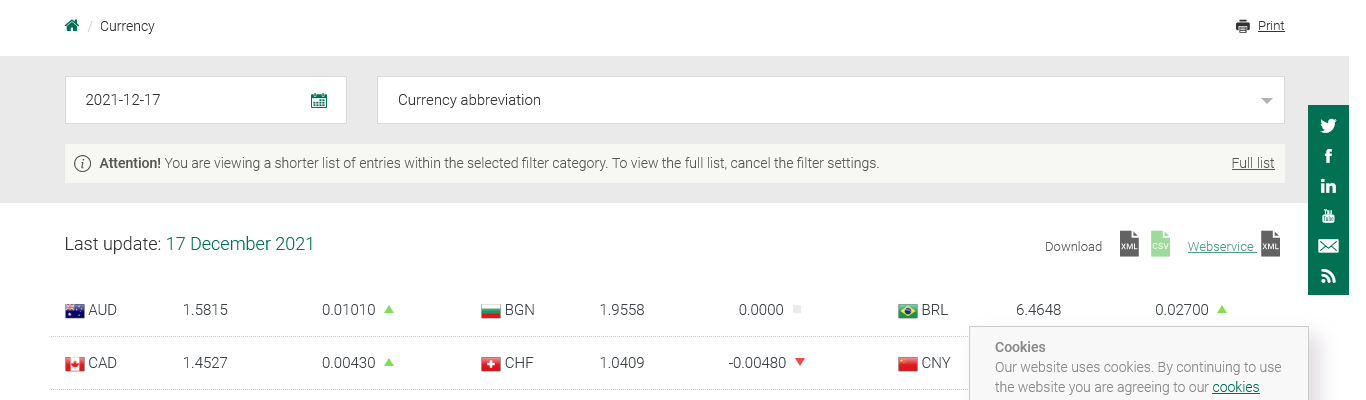Click the home breadcrumb icon
The image size is (1366, 400).
click(x=72, y=26)
